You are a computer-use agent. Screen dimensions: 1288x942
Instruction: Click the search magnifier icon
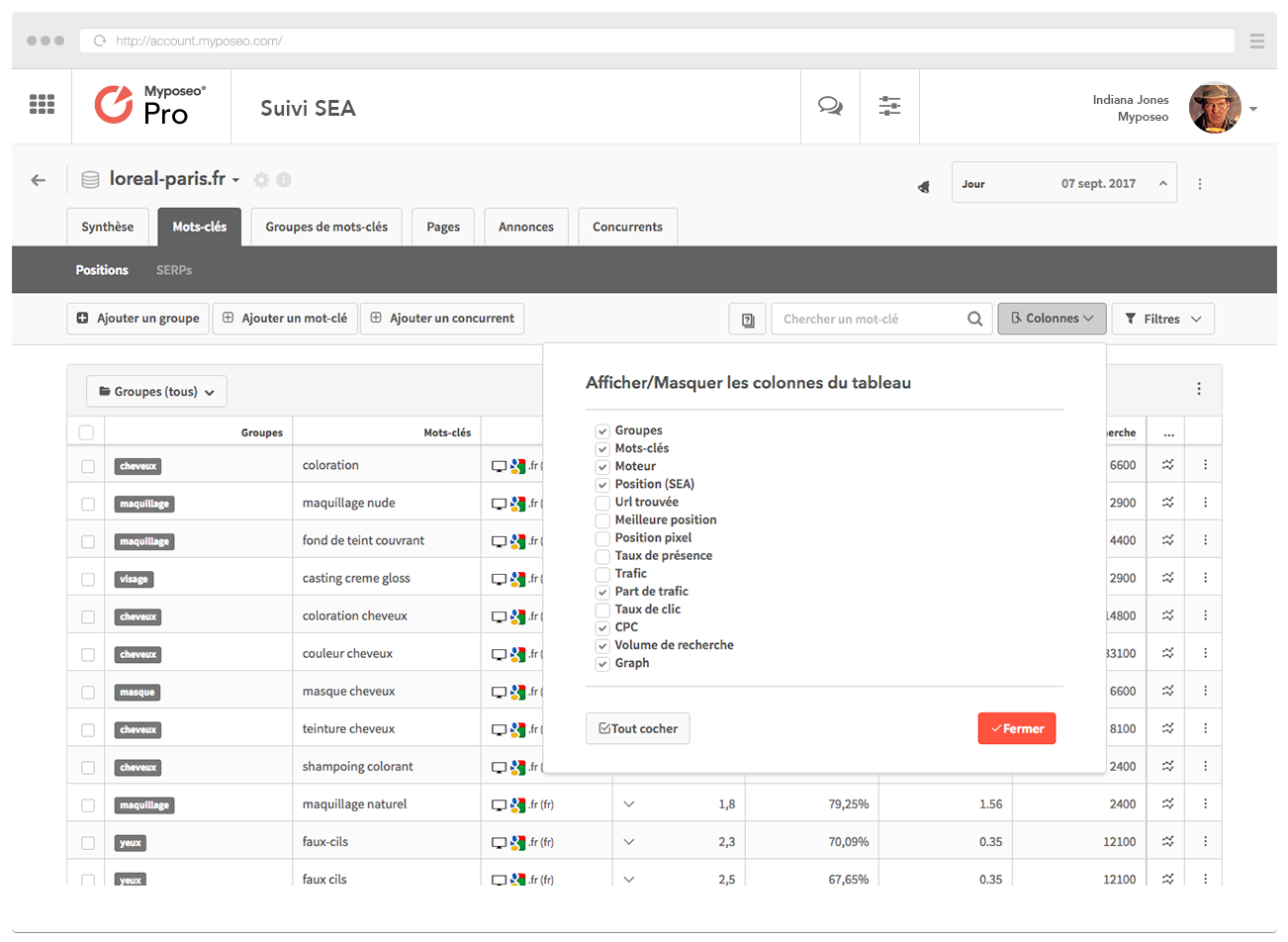[975, 319]
